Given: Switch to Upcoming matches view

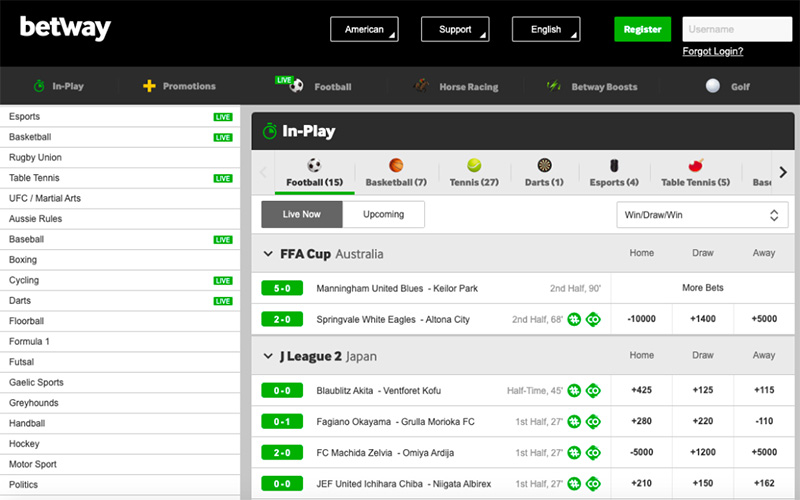Looking at the screenshot, I should [x=384, y=214].
